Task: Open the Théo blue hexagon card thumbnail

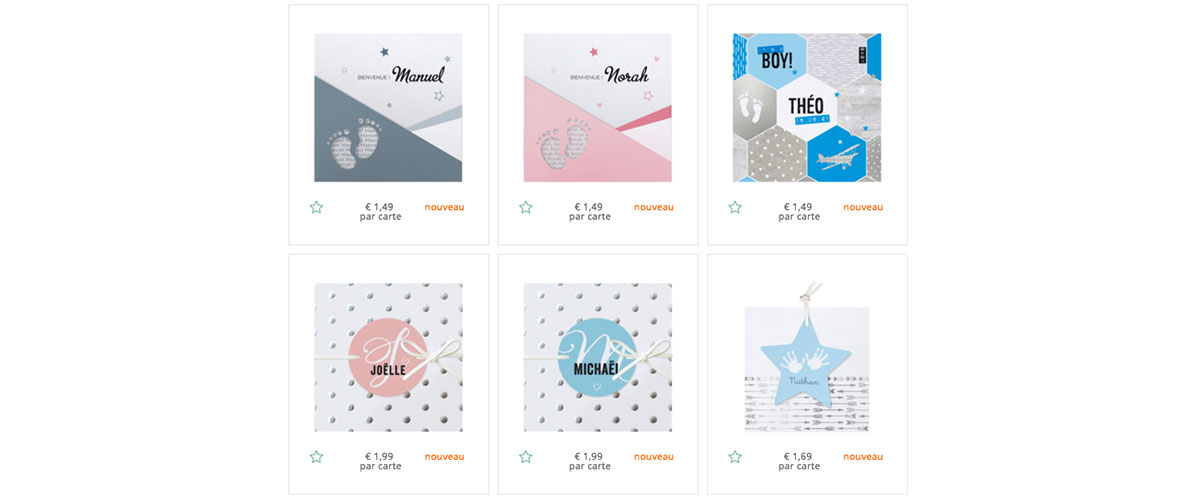Action: point(807,108)
